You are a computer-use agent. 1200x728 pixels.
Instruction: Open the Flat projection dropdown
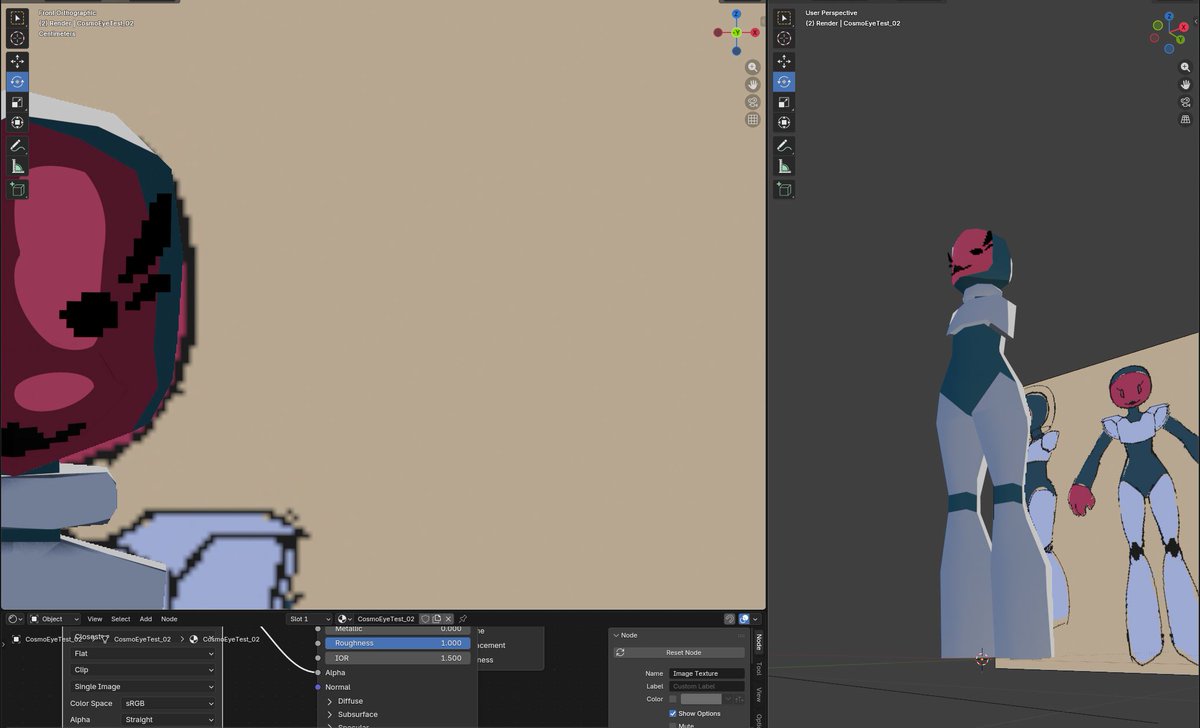[x=143, y=653]
